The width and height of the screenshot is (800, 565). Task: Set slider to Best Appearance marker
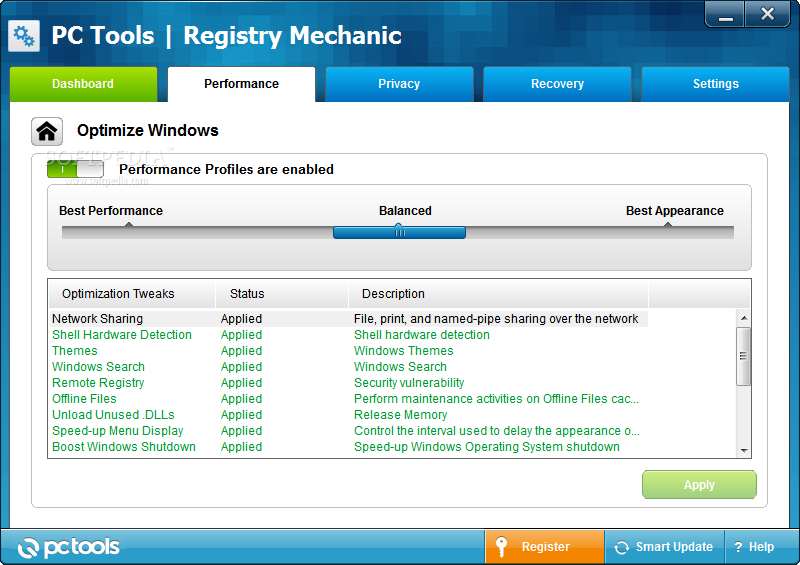(667, 225)
